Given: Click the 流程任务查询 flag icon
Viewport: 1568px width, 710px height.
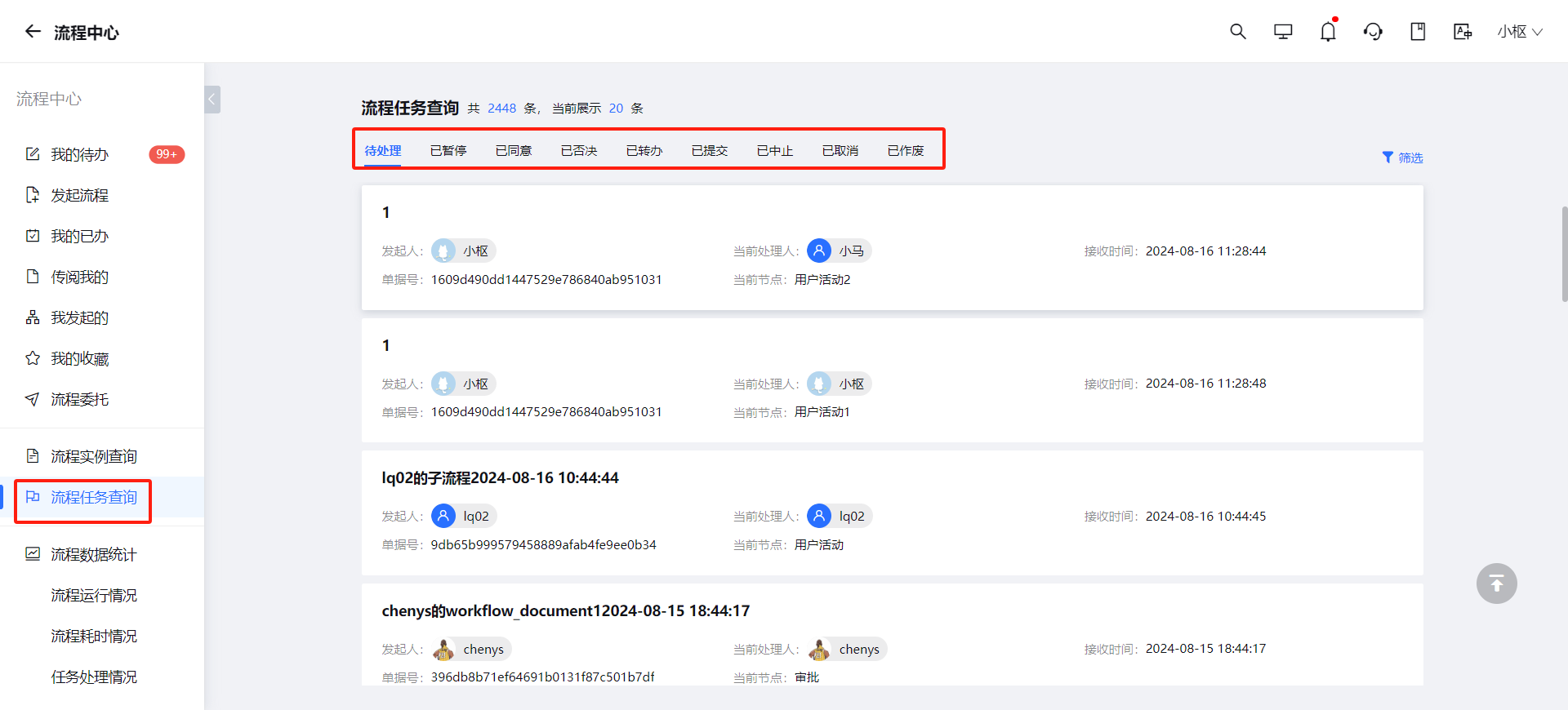Looking at the screenshot, I should point(33,496).
